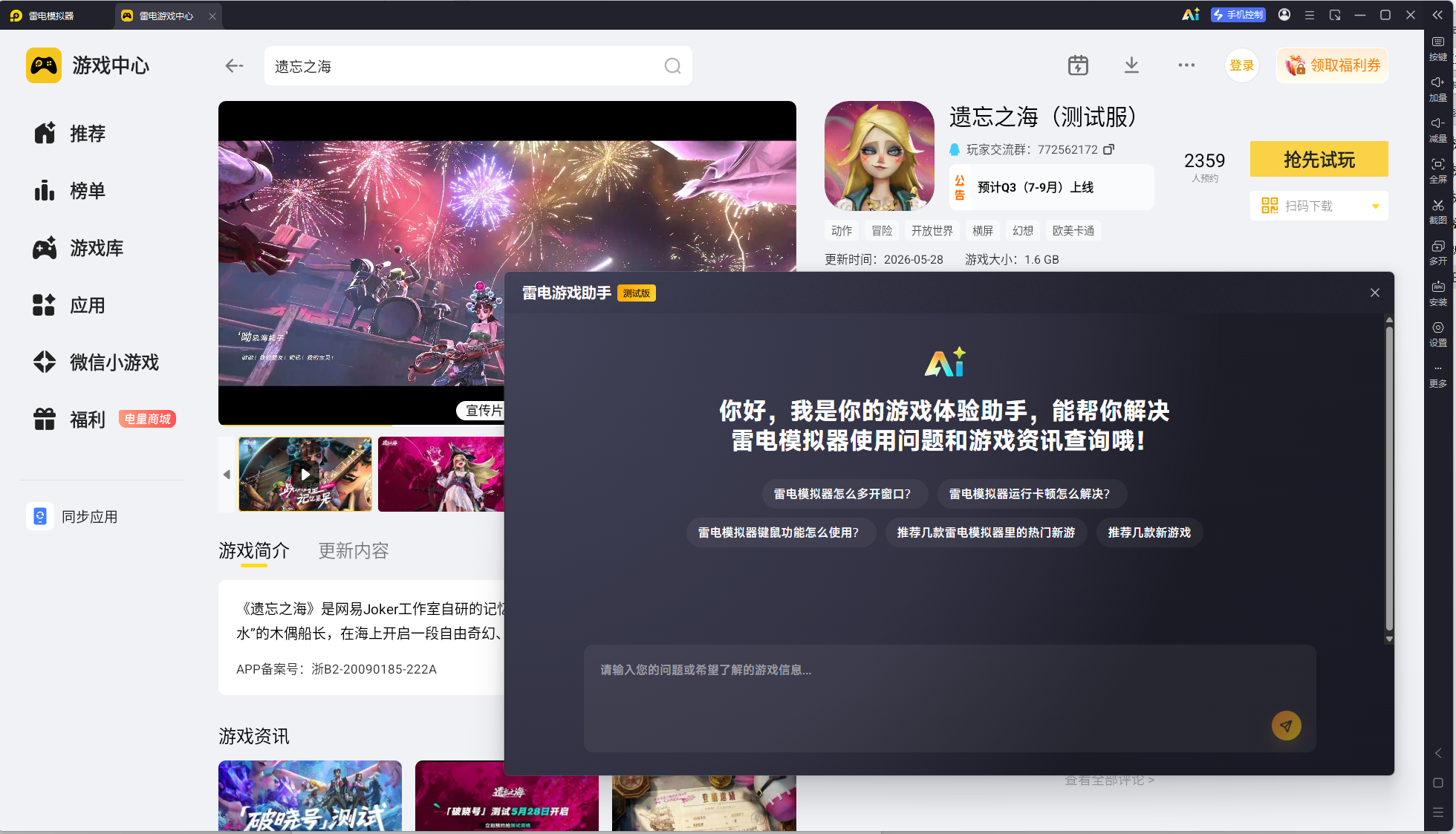Screen dimensions: 1456x834
Task: Collapse the right sidebar with double chevron
Action: point(1437,15)
